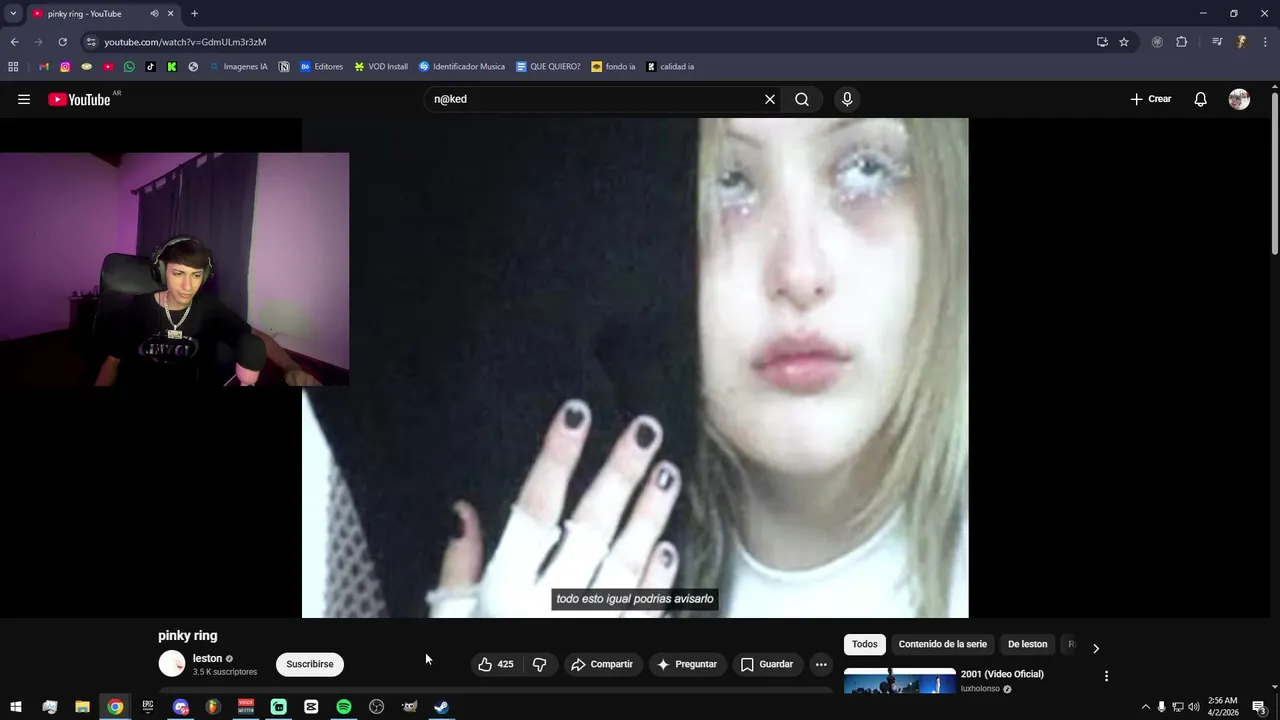Open YouTube notifications bell

(1201, 99)
